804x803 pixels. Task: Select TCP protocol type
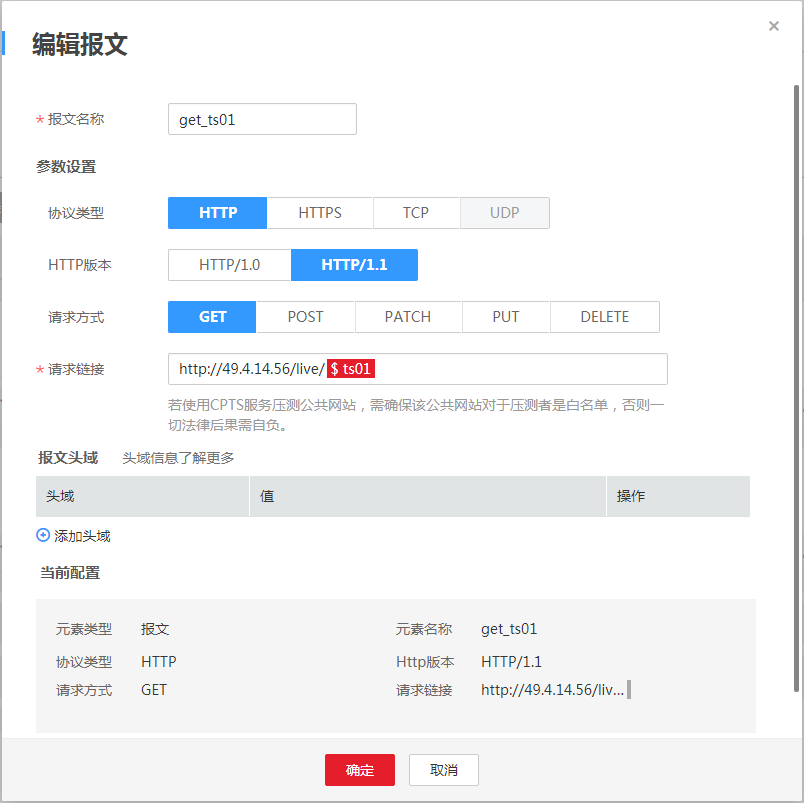point(416,213)
